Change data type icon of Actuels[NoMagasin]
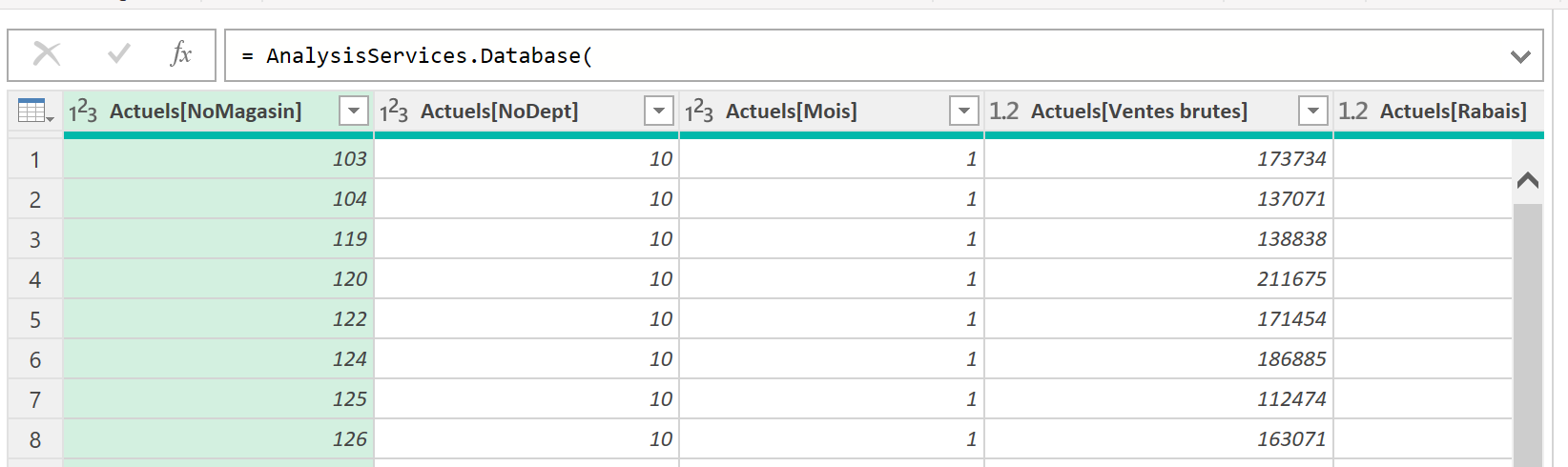The height and width of the screenshot is (467, 1568). click(x=83, y=112)
